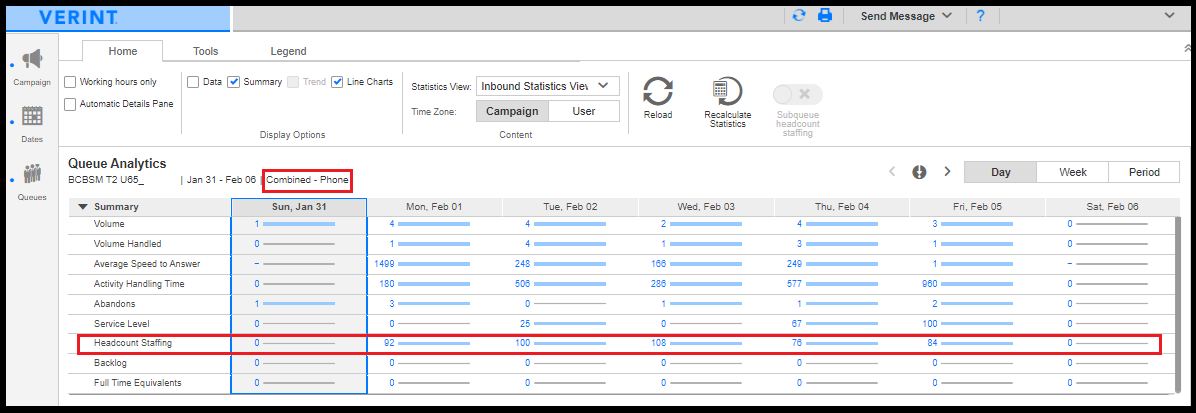Switch to the Home tab
Image resolution: width=1196 pixels, height=413 pixels.
[123, 51]
